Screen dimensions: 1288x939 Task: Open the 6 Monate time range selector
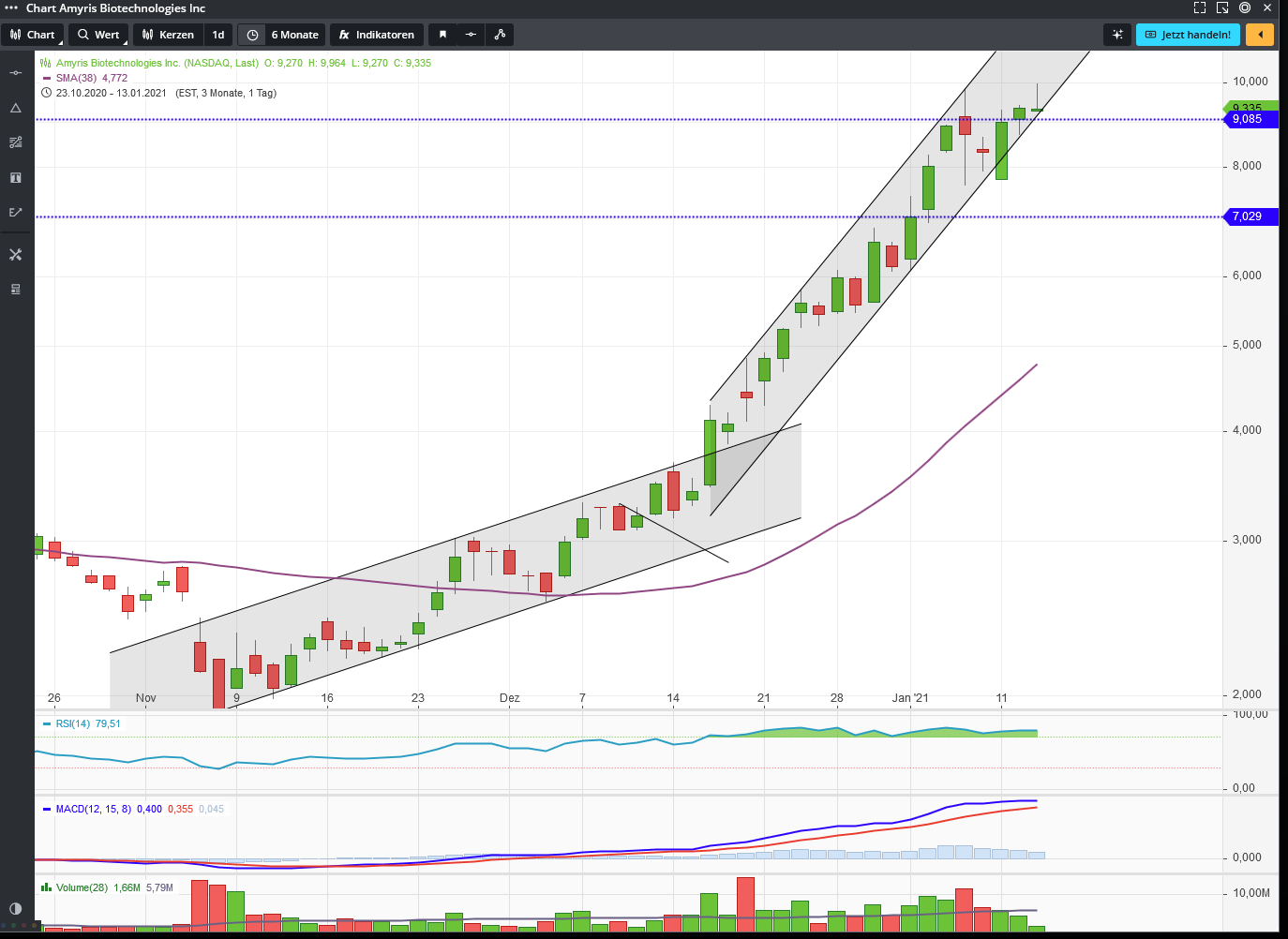(x=283, y=35)
